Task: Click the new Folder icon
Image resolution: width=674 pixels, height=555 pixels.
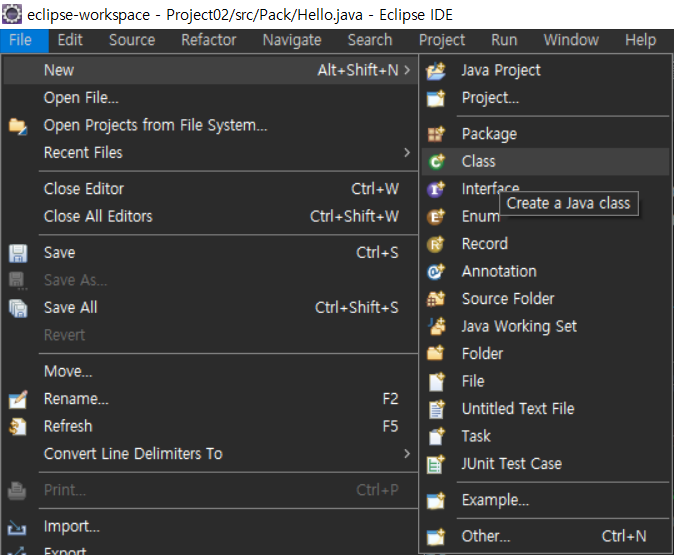Action: click(x=436, y=353)
